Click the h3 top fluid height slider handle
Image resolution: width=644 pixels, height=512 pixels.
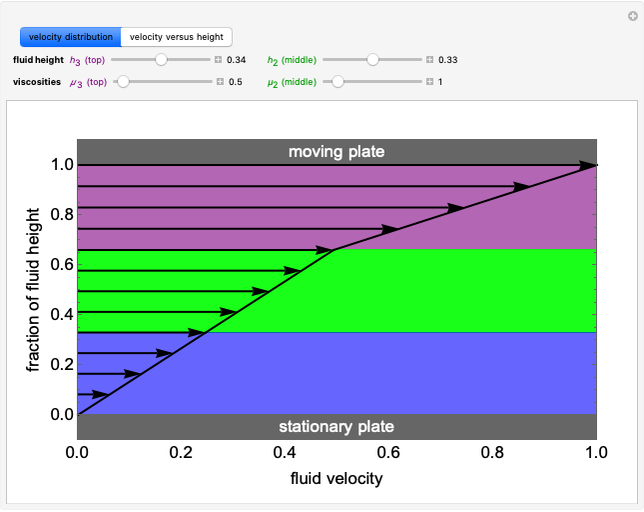[x=160, y=60]
